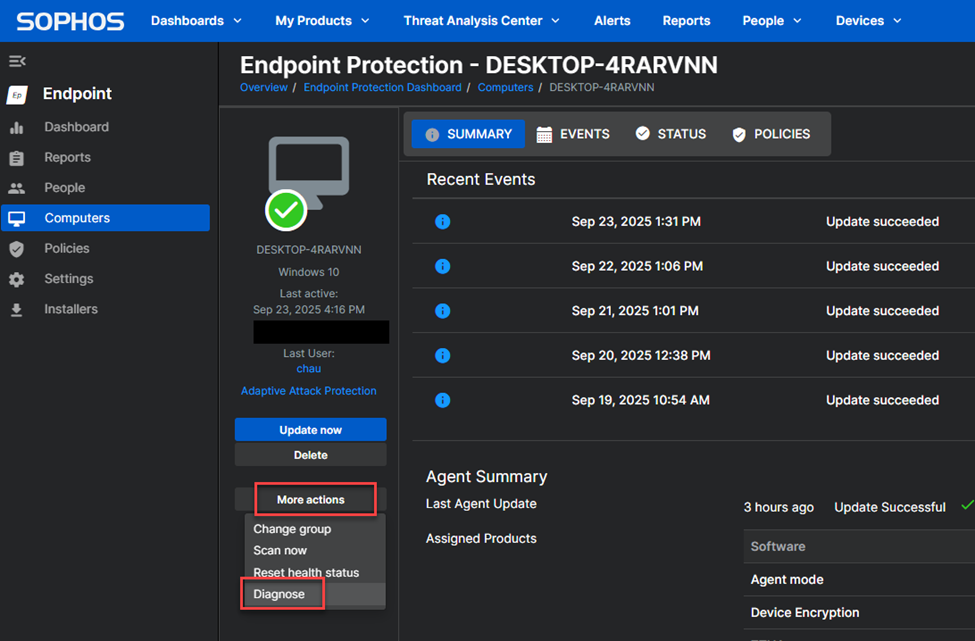Click the Policies shield icon in sidebar
The height and width of the screenshot is (641, 975).
(16, 249)
